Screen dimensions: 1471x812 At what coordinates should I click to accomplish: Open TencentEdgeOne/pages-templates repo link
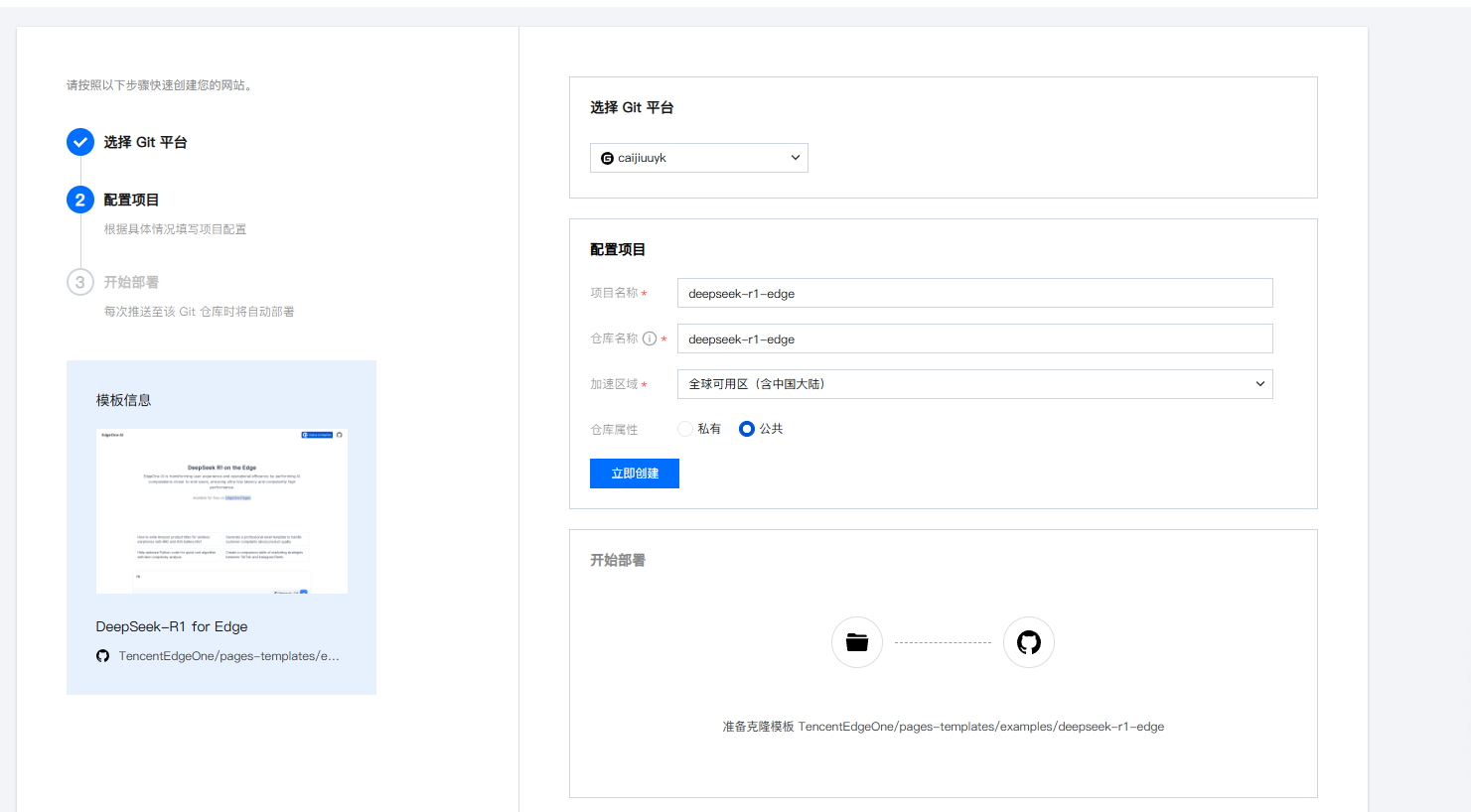point(228,656)
